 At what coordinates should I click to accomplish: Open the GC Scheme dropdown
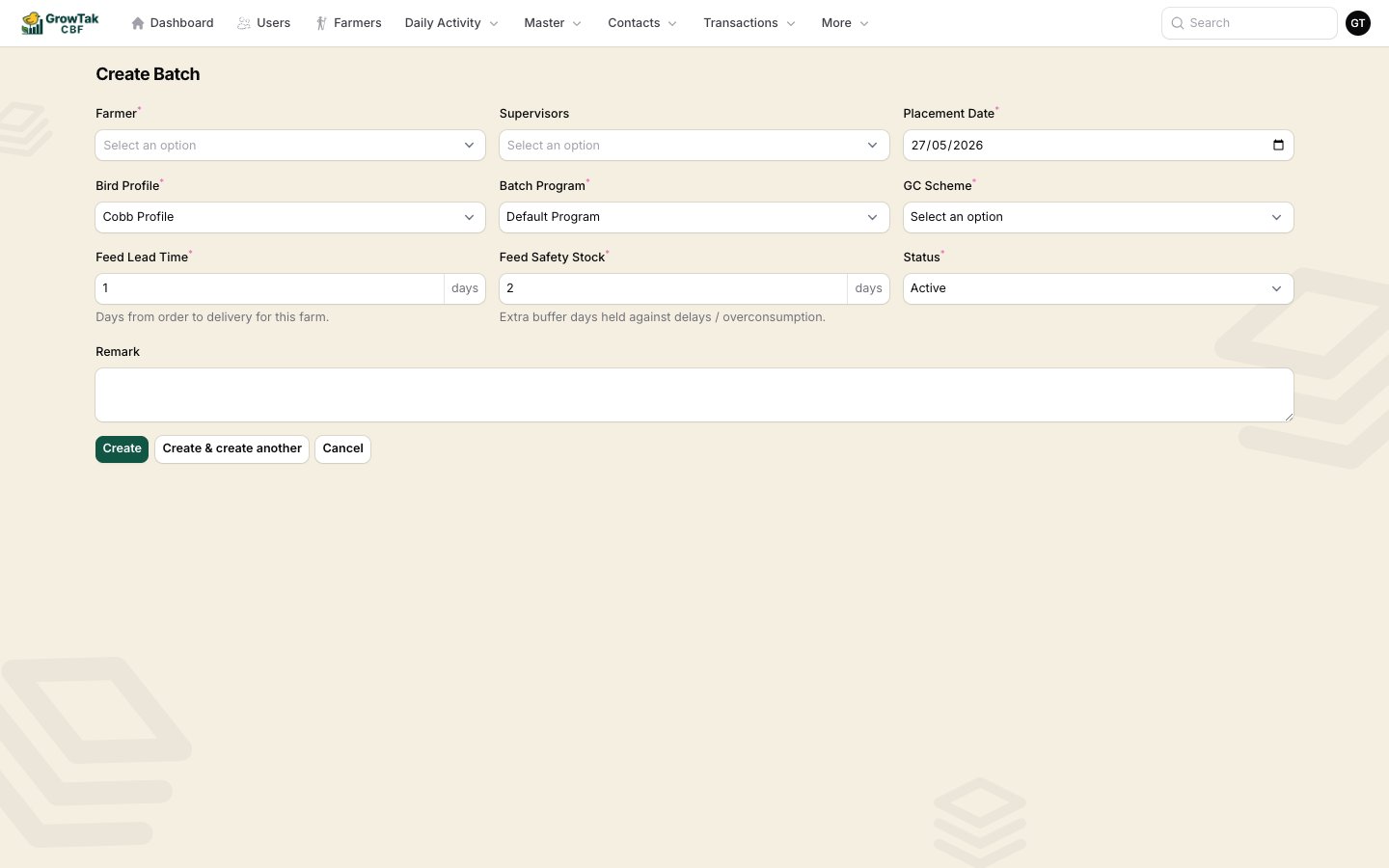[1098, 217]
